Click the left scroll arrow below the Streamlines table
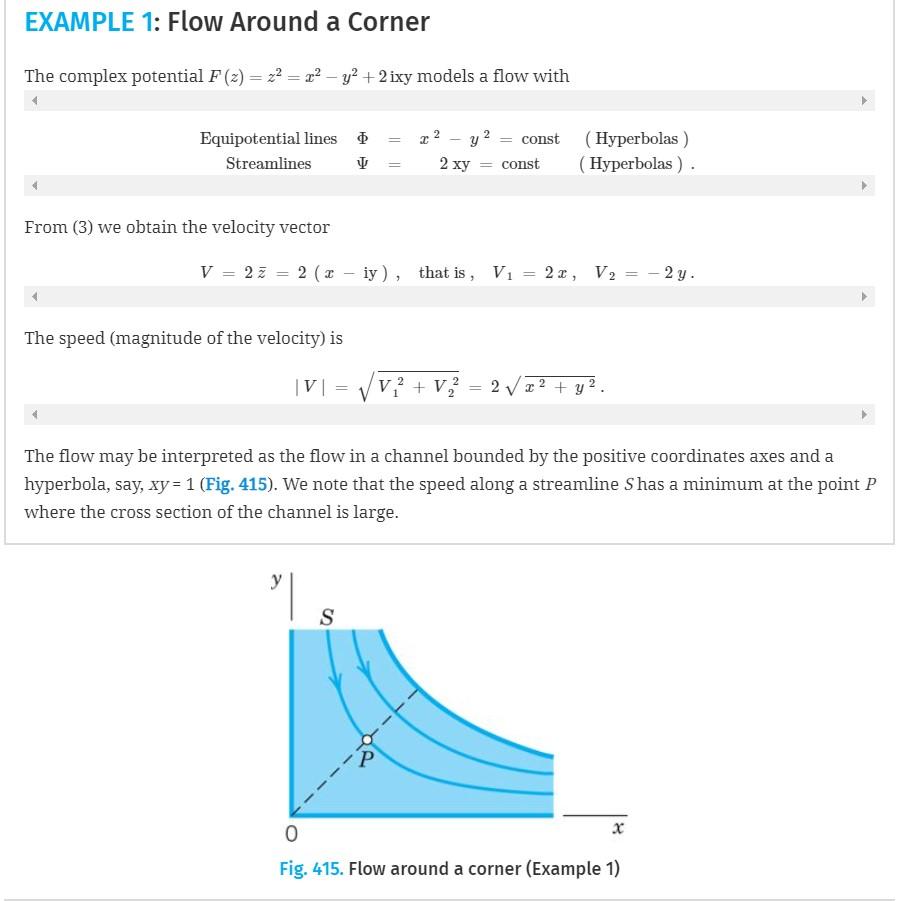This screenshot has height=901, width=907. pos(33,185)
